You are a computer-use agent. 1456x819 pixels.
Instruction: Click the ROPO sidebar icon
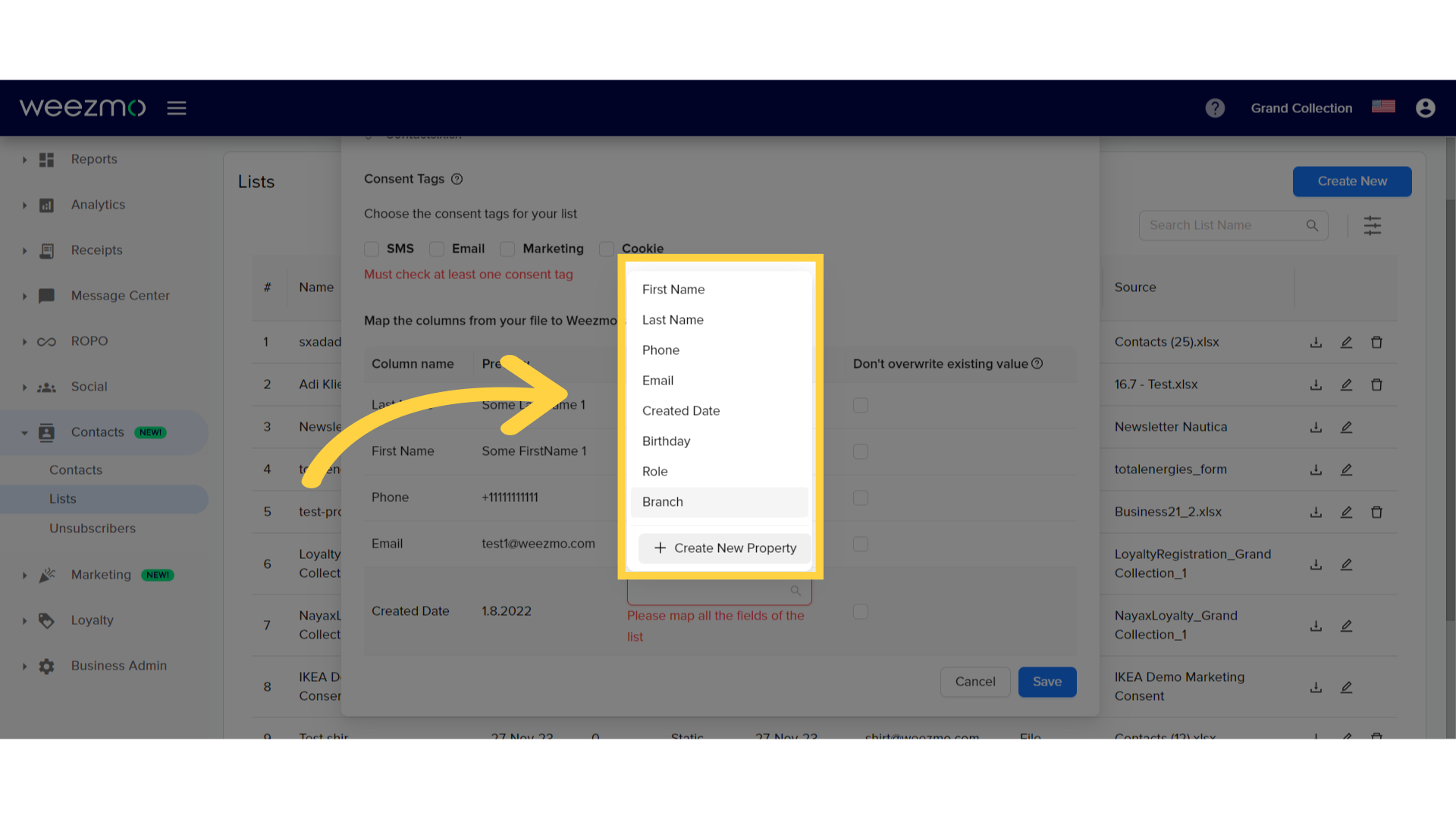[x=45, y=340]
